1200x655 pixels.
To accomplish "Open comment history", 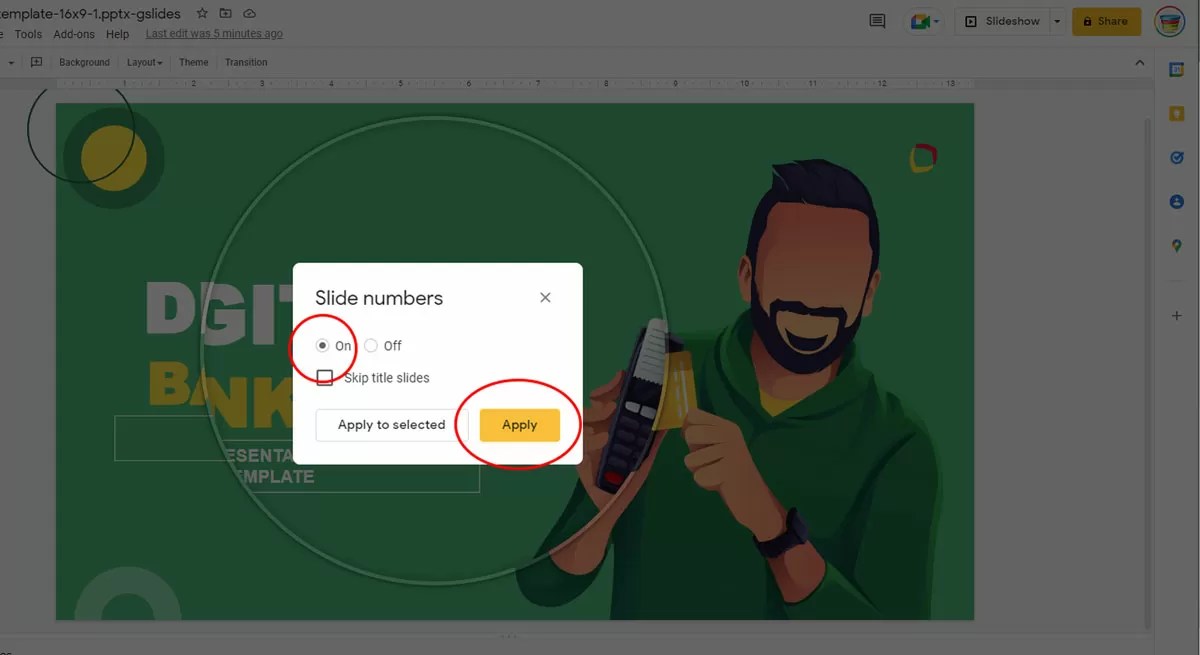I will click(877, 20).
